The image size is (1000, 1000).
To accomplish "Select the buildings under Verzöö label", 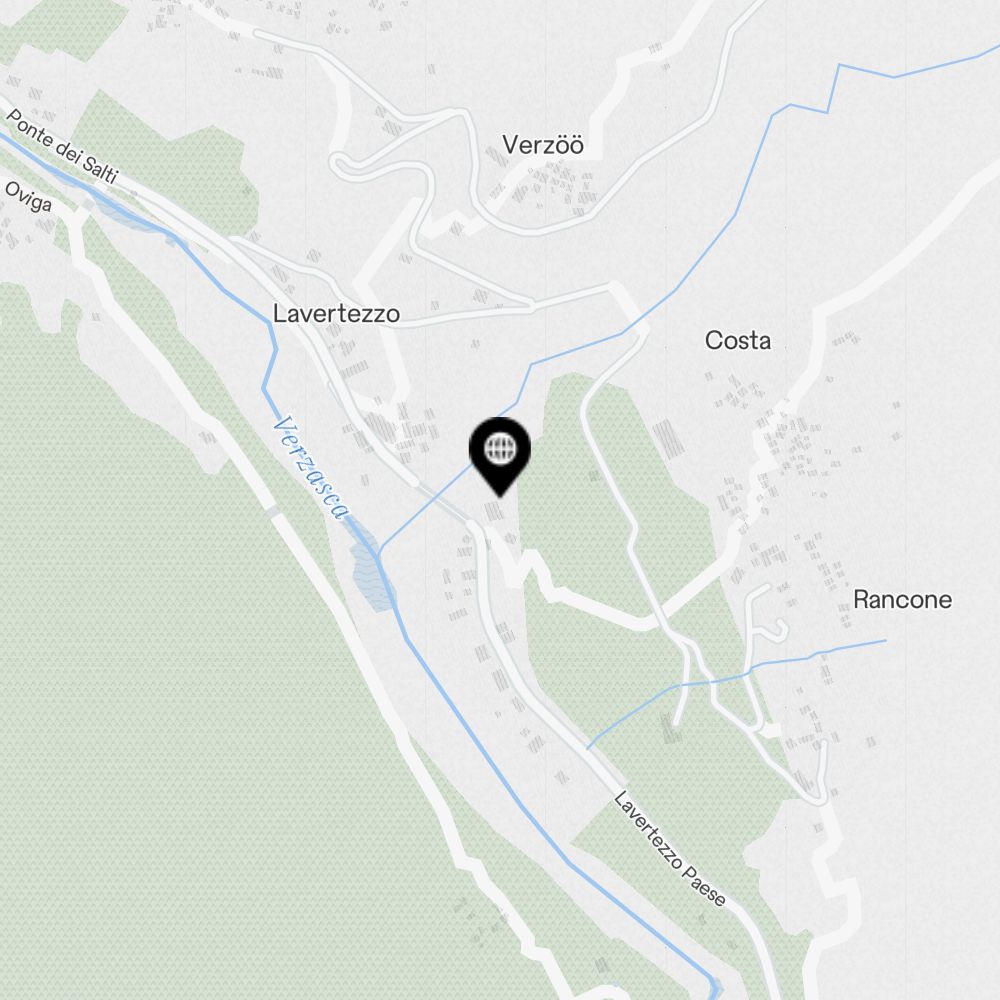I will click(548, 185).
